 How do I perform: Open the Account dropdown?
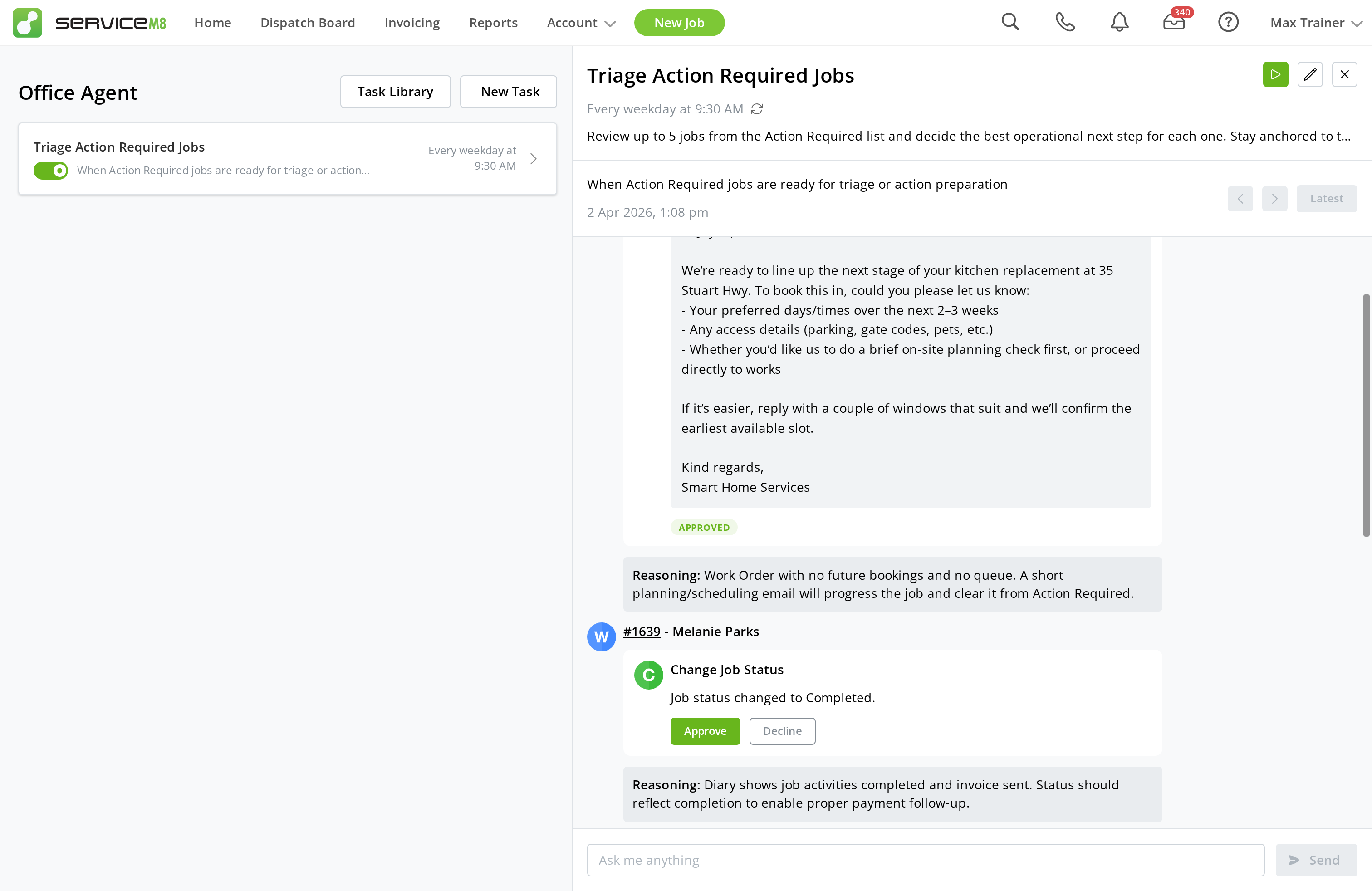(x=580, y=23)
